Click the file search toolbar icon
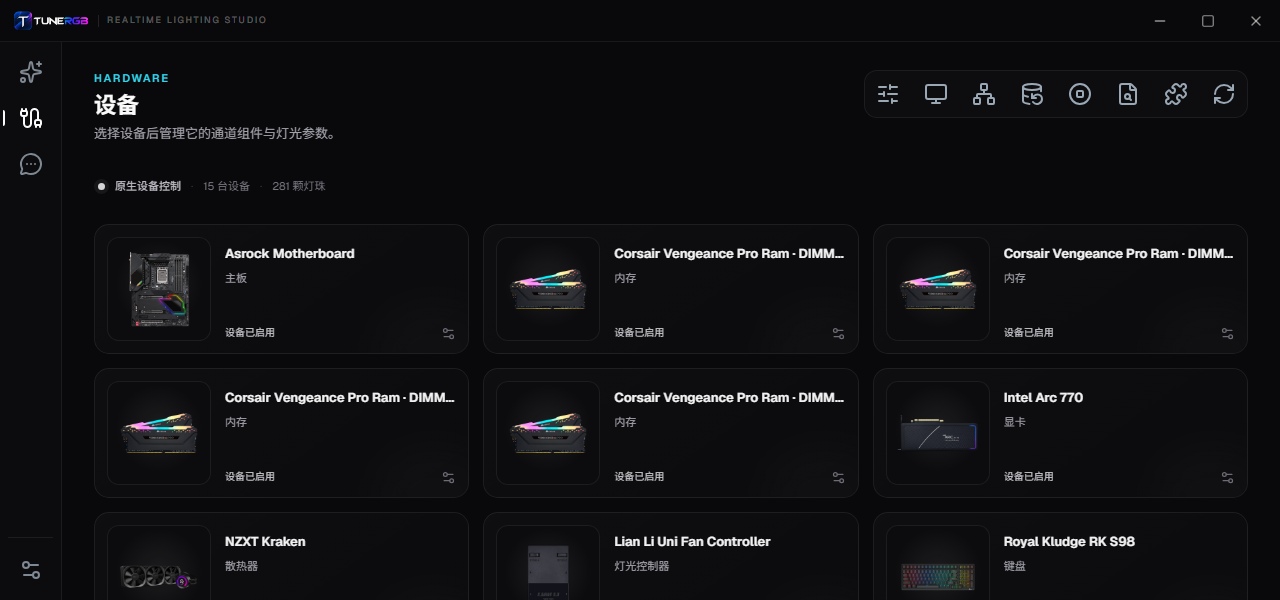This screenshot has height=600, width=1280. tap(1128, 94)
